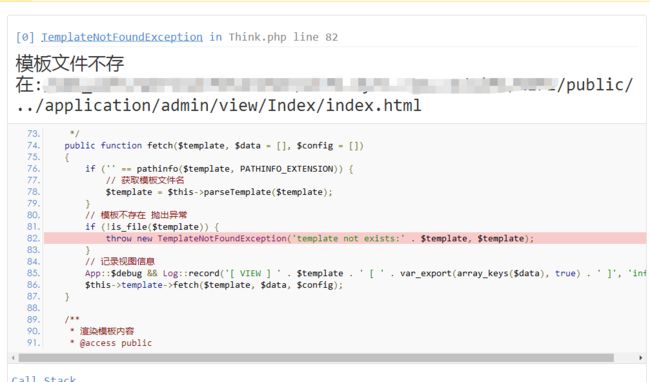Click the parseTemplate assignment on line 78
The width and height of the screenshot is (650, 382).
pos(219,192)
